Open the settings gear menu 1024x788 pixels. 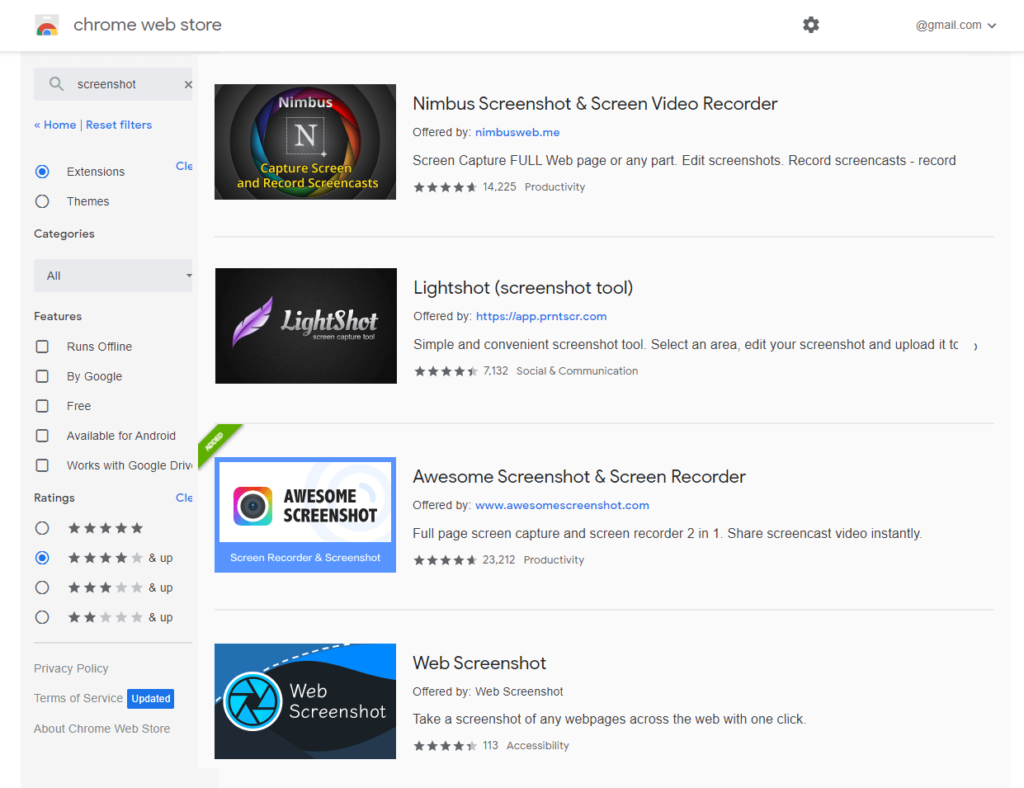point(811,25)
